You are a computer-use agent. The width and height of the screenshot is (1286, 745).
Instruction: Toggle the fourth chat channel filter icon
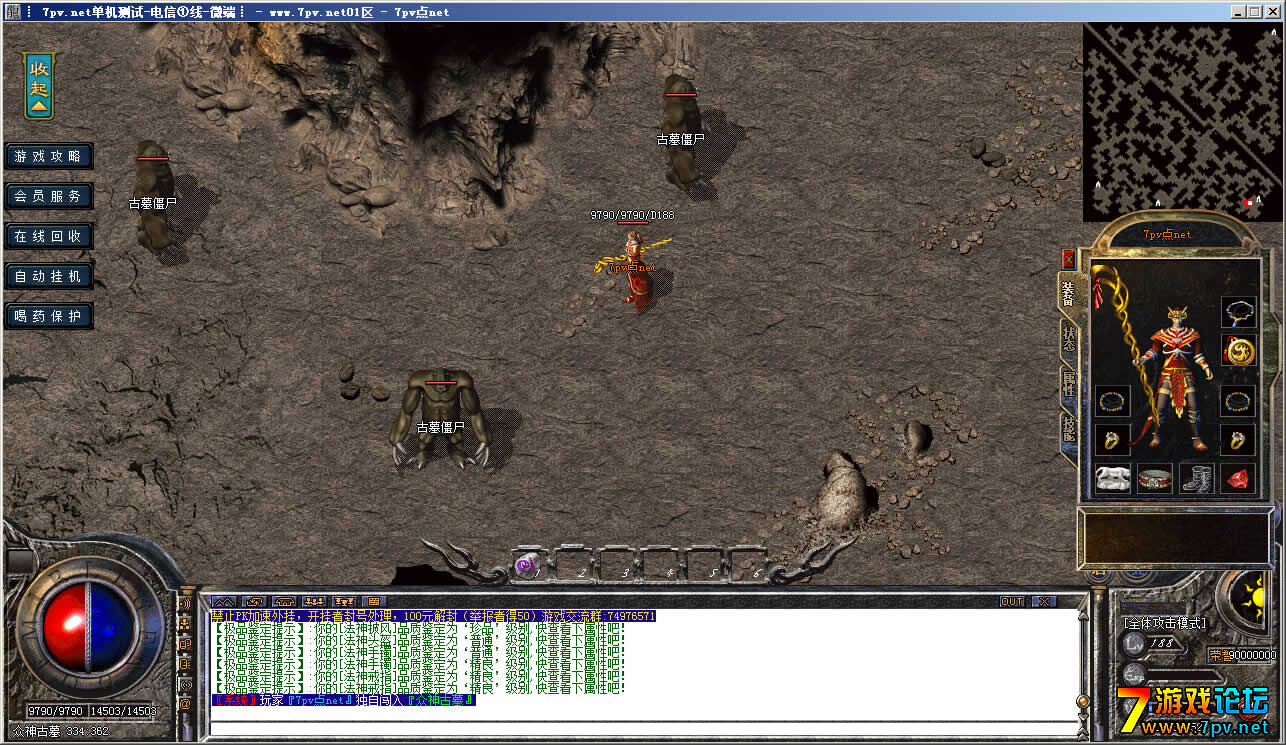(x=185, y=663)
